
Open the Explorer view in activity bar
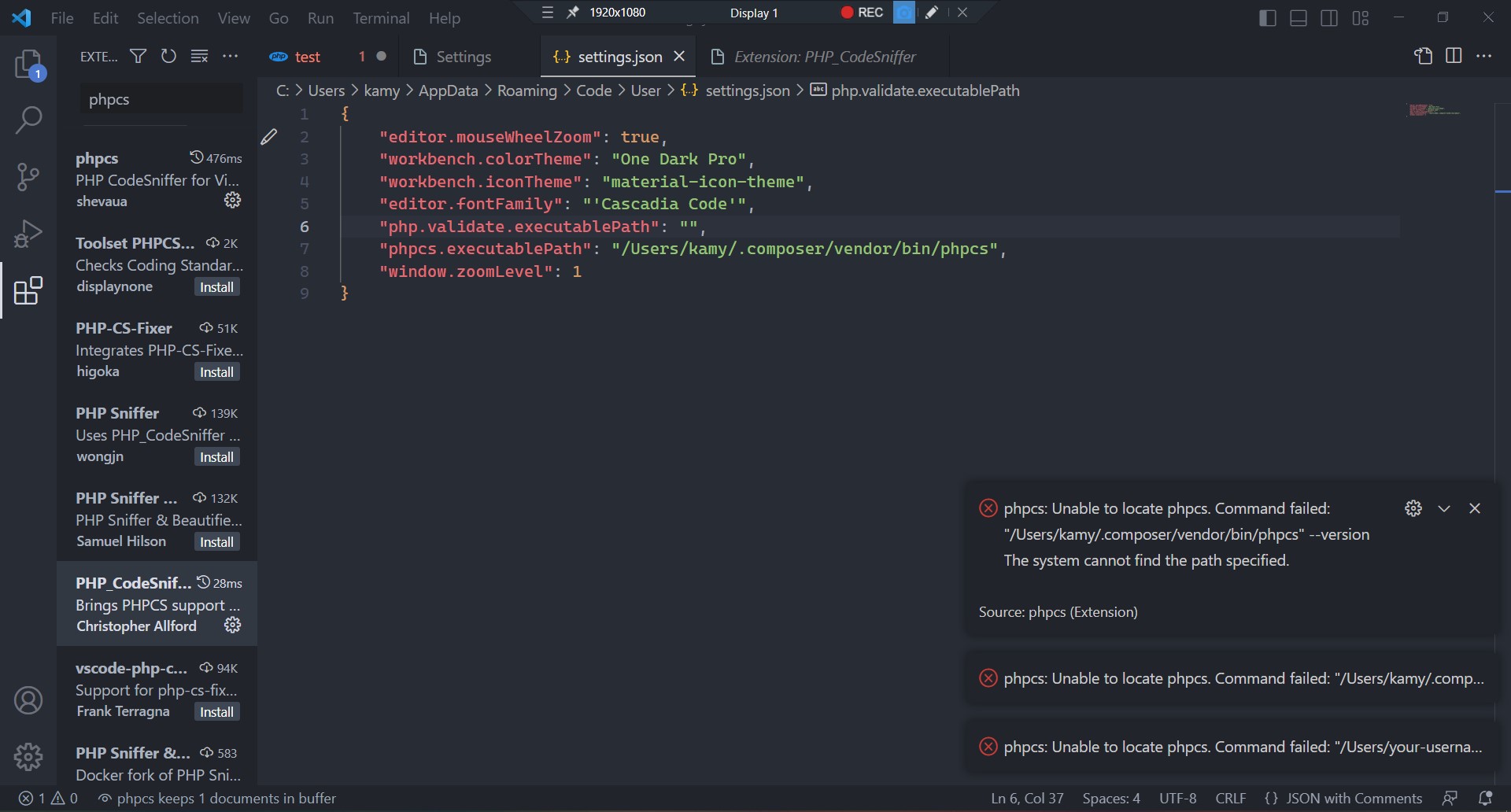pos(29,65)
